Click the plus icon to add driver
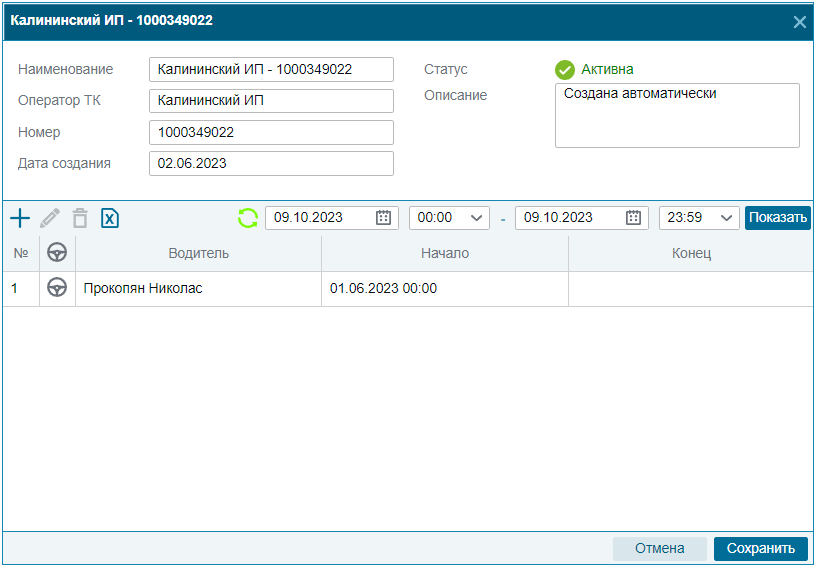The image size is (816, 567). click(x=20, y=218)
